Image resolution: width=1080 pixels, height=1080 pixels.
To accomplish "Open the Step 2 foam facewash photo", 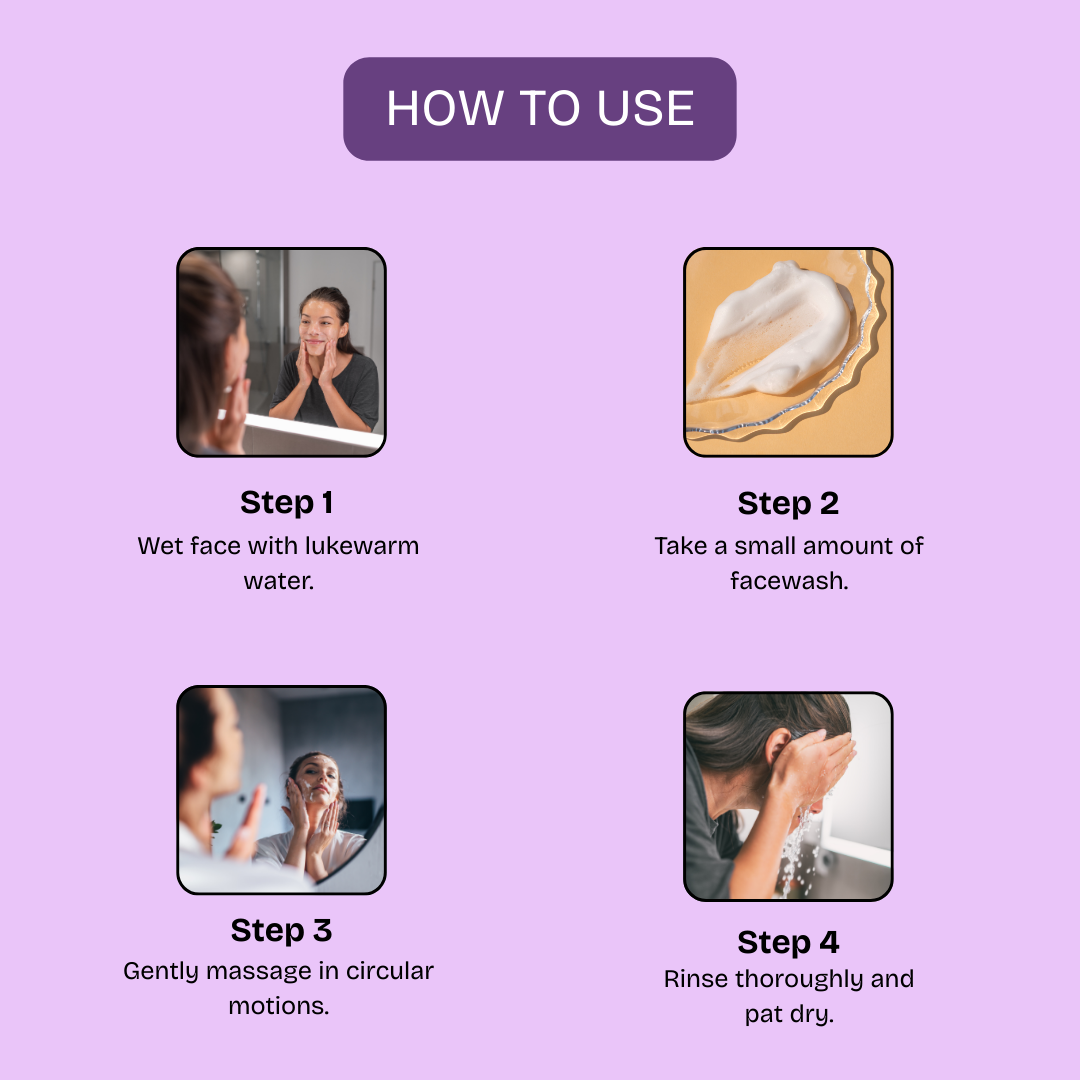I will [788, 352].
